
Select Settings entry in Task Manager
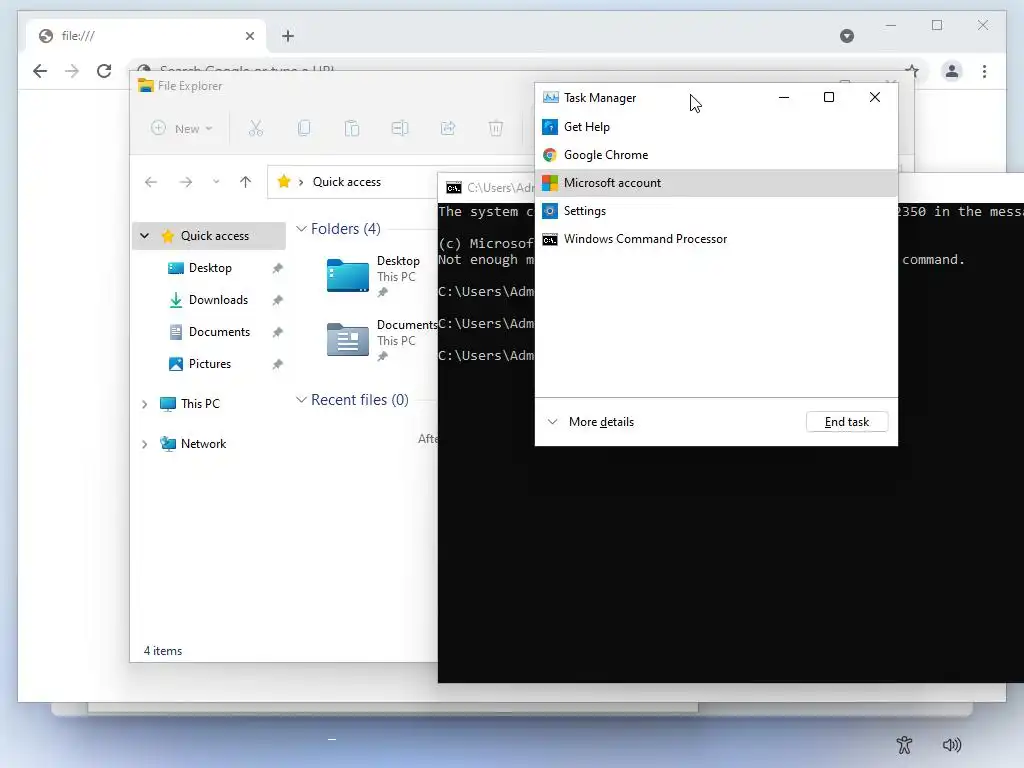pyautogui.click(x=716, y=211)
